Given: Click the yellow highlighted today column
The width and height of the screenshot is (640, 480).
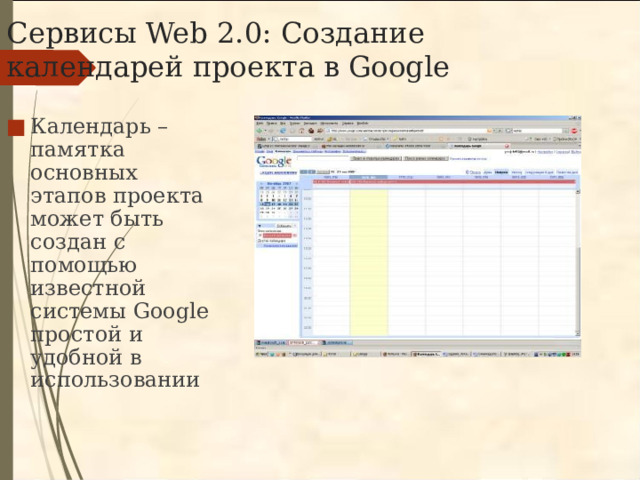Looking at the screenshot, I should [x=369, y=262].
